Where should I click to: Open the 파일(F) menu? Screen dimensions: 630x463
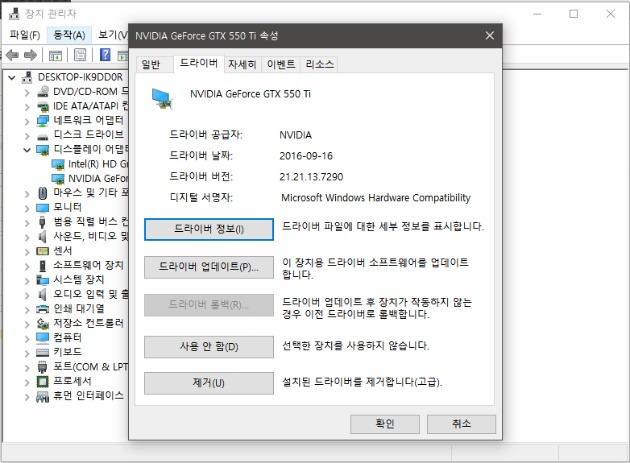click(25, 35)
